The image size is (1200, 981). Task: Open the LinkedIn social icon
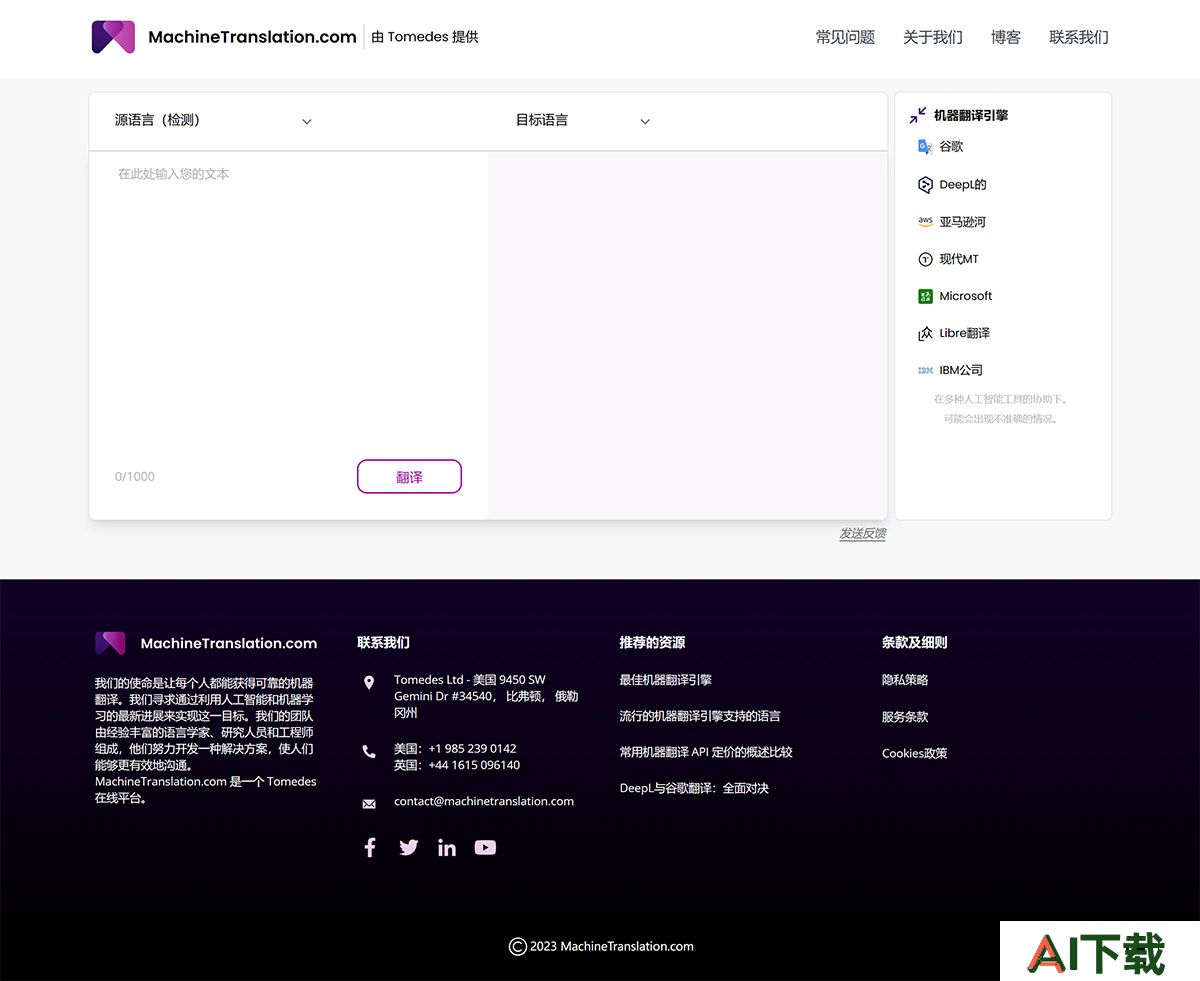(x=447, y=848)
